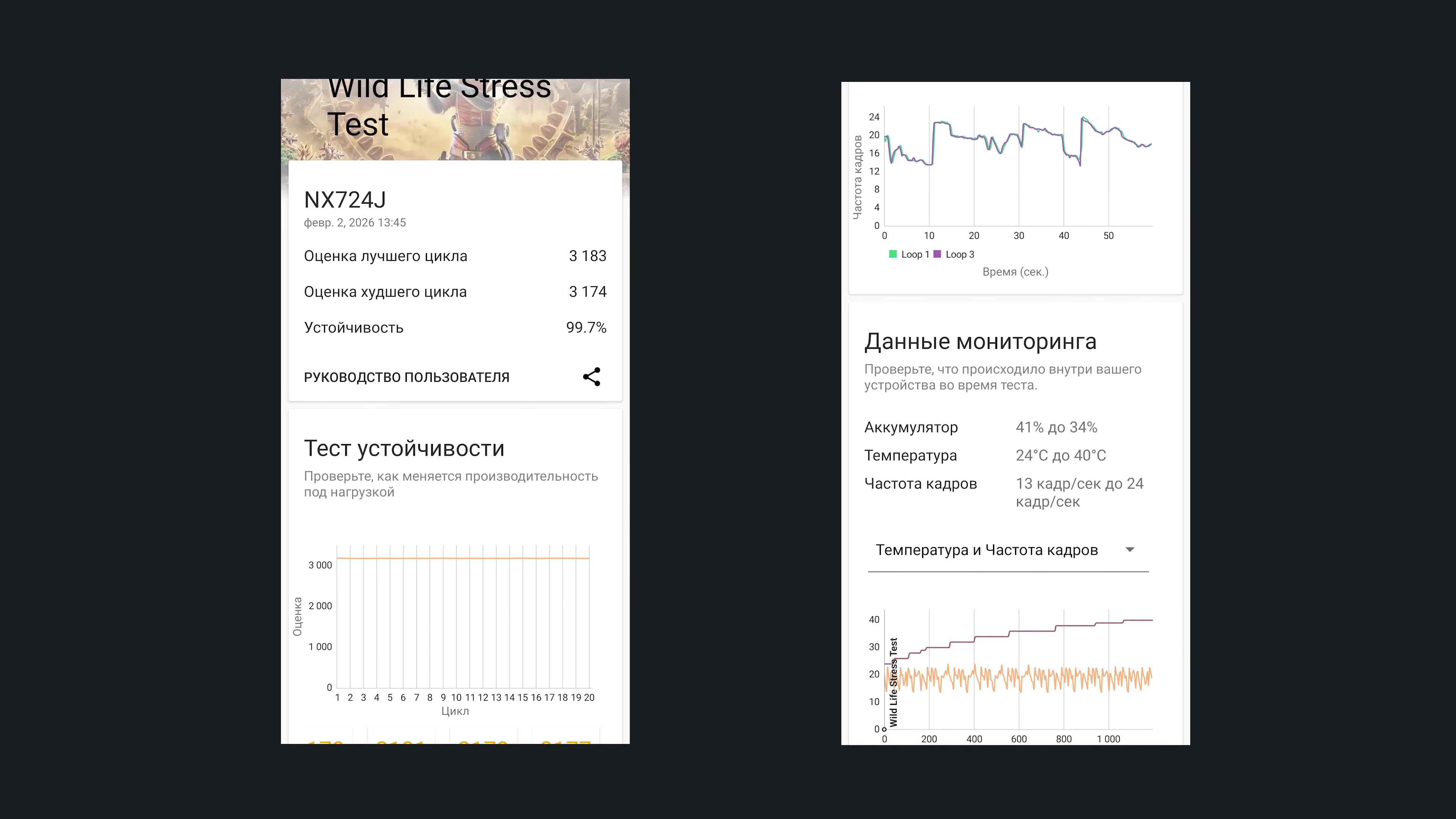This screenshot has height=819, width=1456.
Task: Open the Температура и Частота кадров selector
Action: pyautogui.click(x=986, y=551)
